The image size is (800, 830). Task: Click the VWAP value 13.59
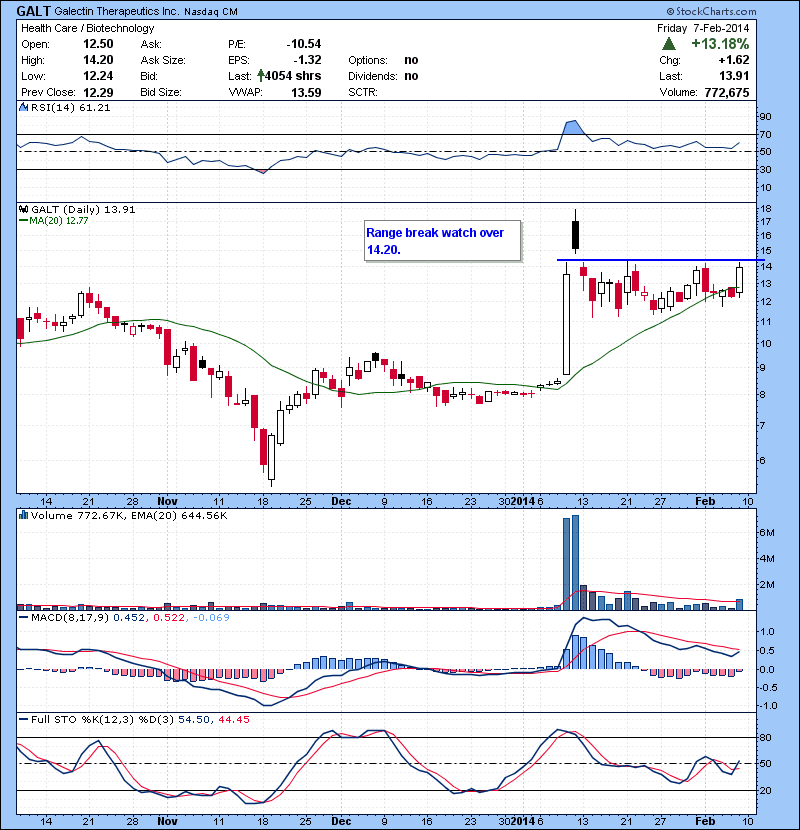click(306, 93)
